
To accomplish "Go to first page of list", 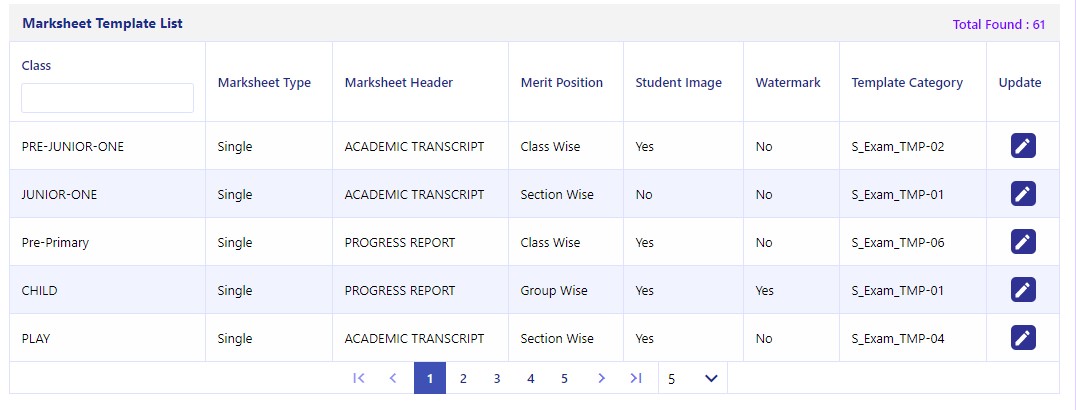I will [358, 378].
